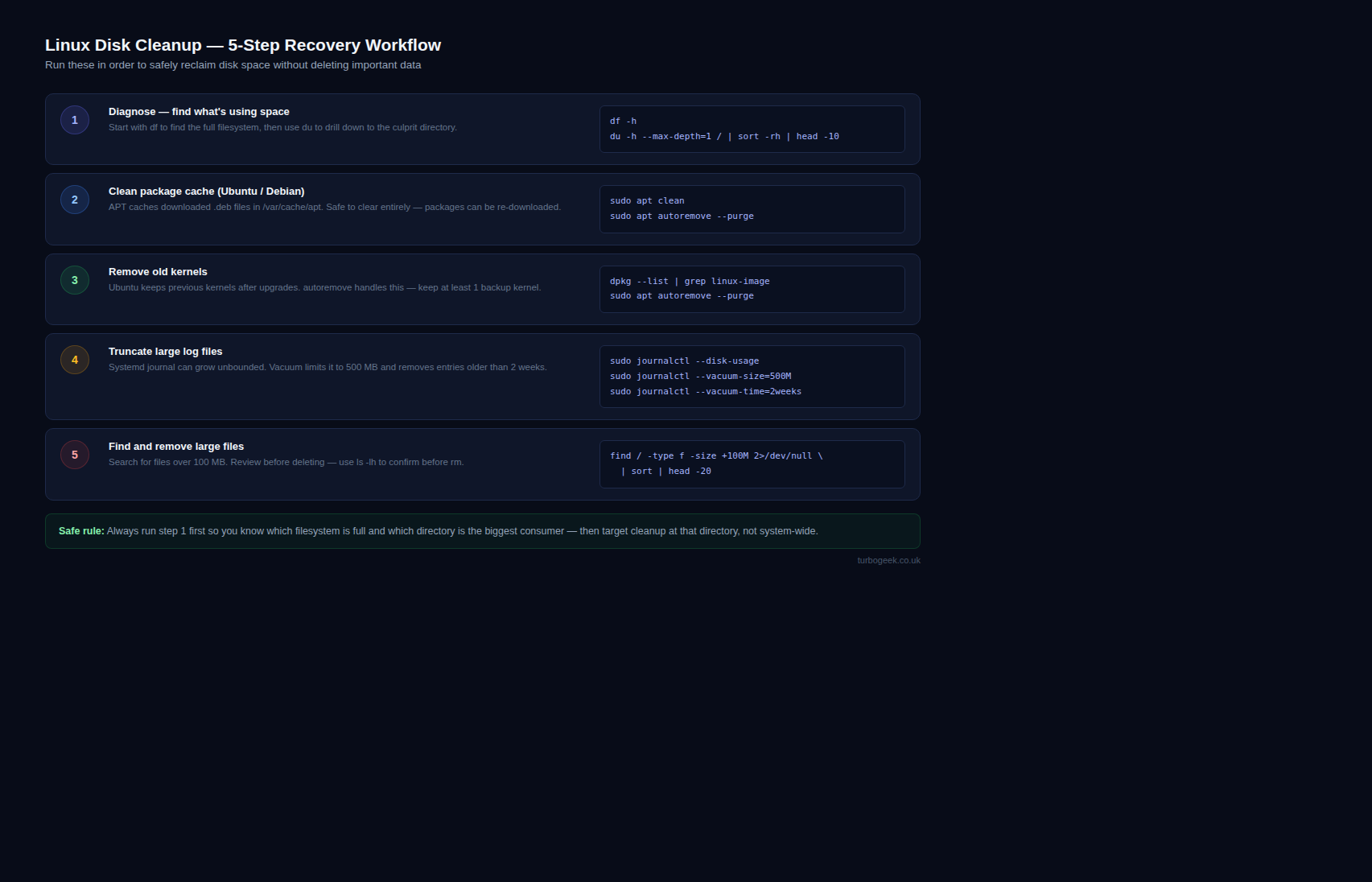Click journalctl --vacuum-size=500M command
Image resolution: width=1372 pixels, height=882 pixels.
point(700,377)
